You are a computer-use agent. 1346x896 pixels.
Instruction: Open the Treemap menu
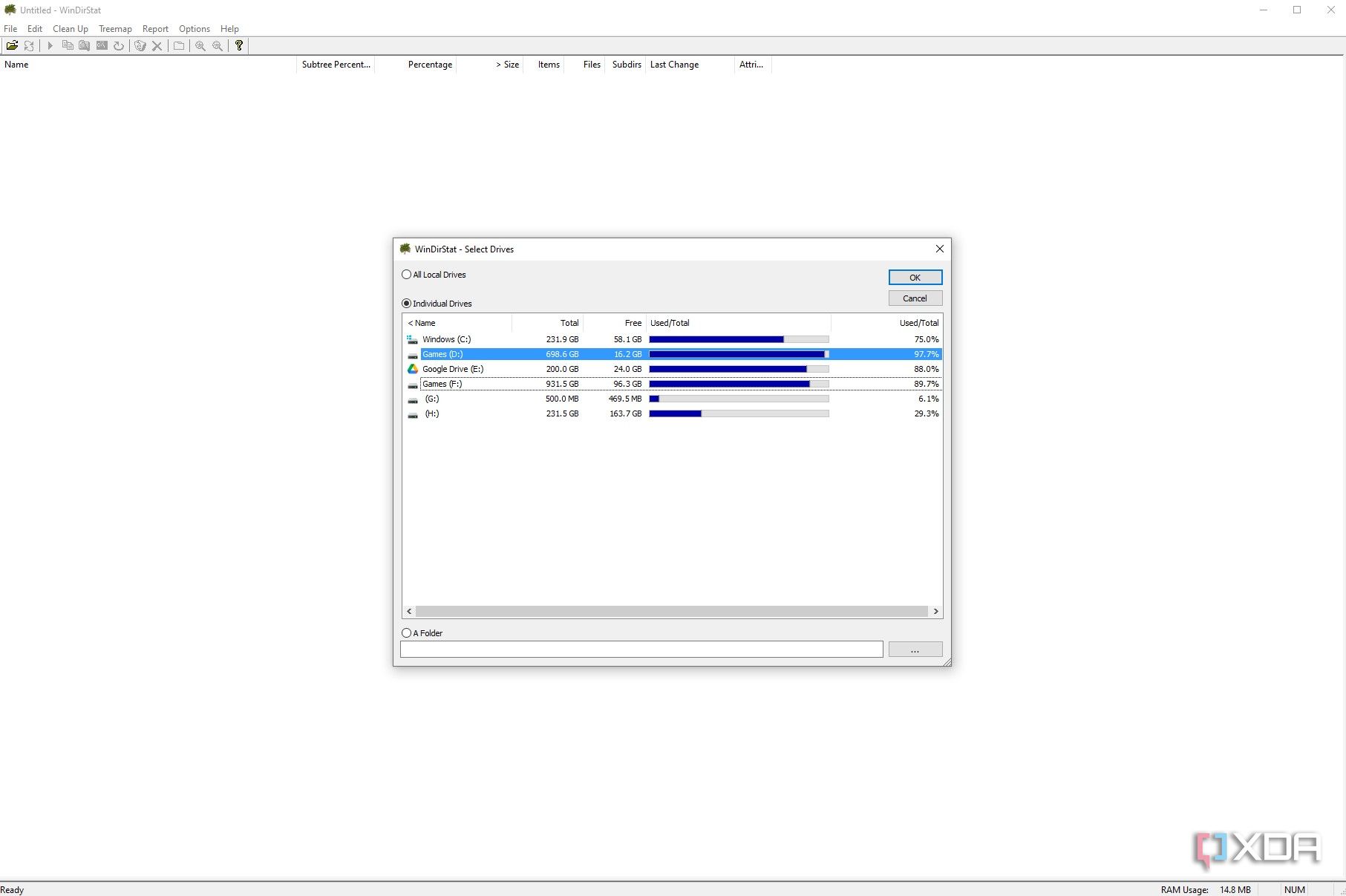115,29
